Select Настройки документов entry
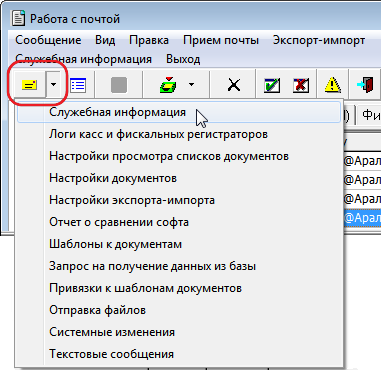Screen dimensions: 381x370 click(x=179, y=178)
